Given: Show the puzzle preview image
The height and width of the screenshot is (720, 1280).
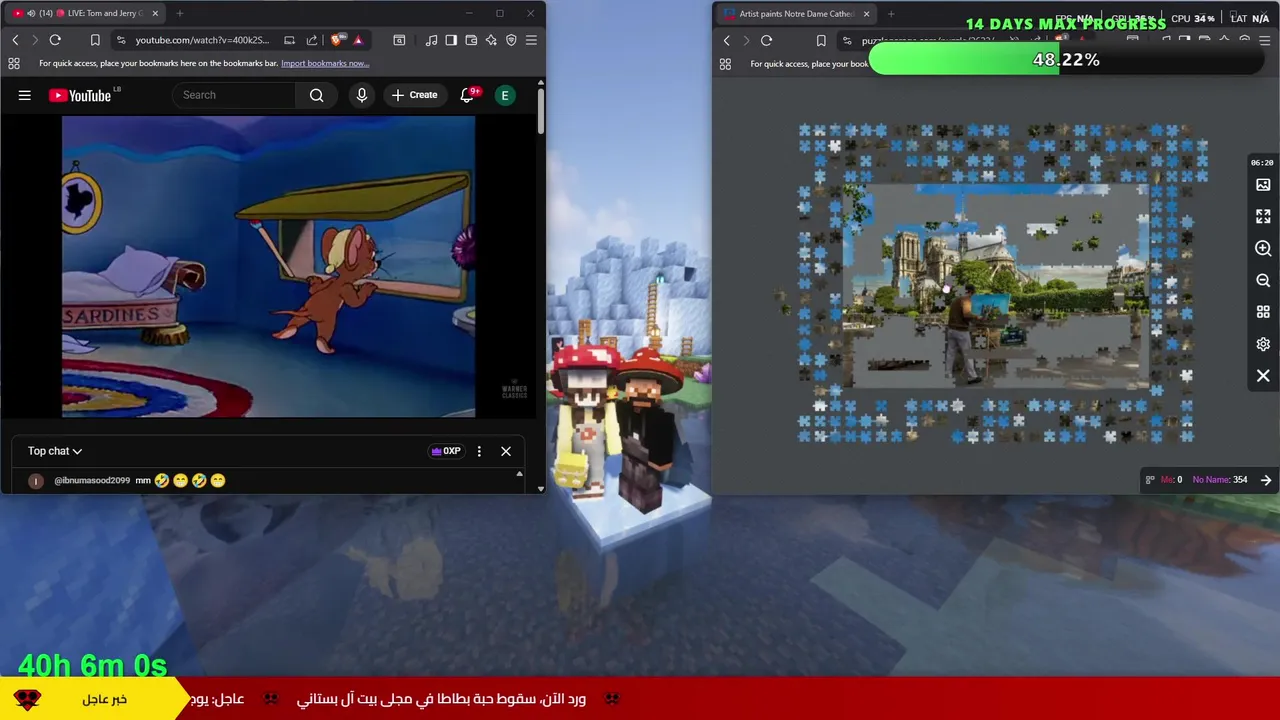Looking at the screenshot, I should 1263,185.
